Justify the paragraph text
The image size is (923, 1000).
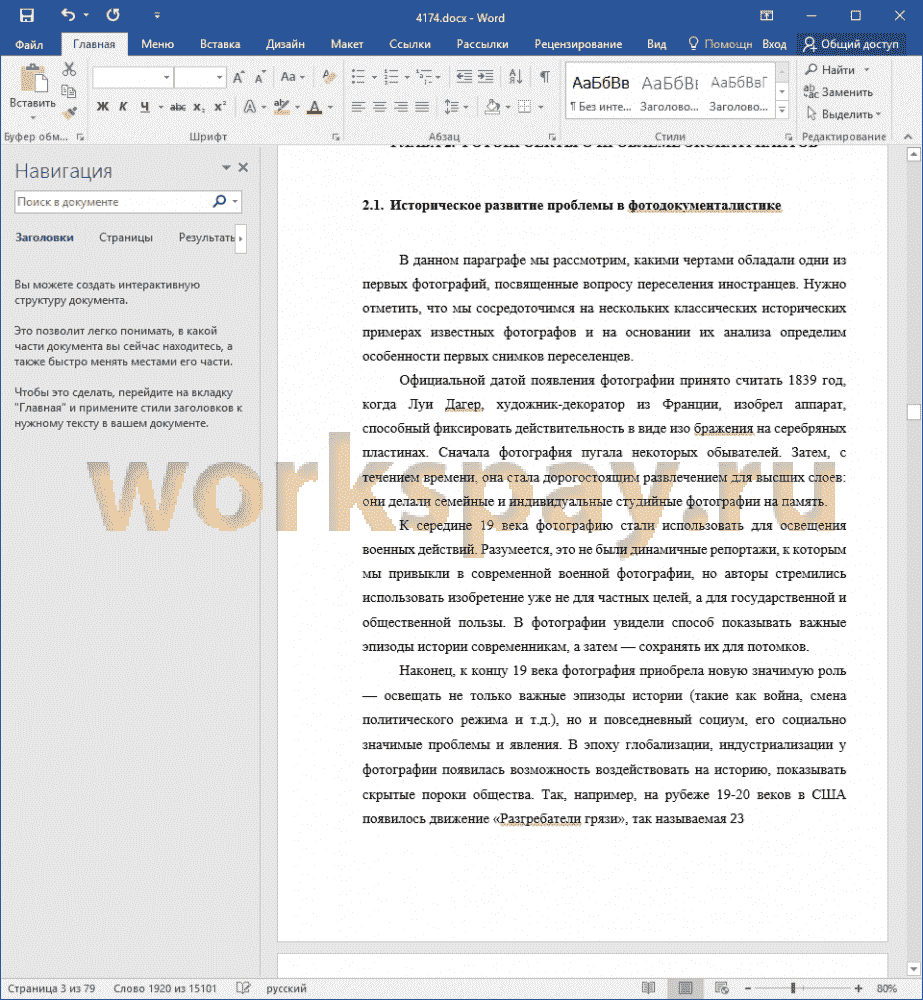(422, 107)
